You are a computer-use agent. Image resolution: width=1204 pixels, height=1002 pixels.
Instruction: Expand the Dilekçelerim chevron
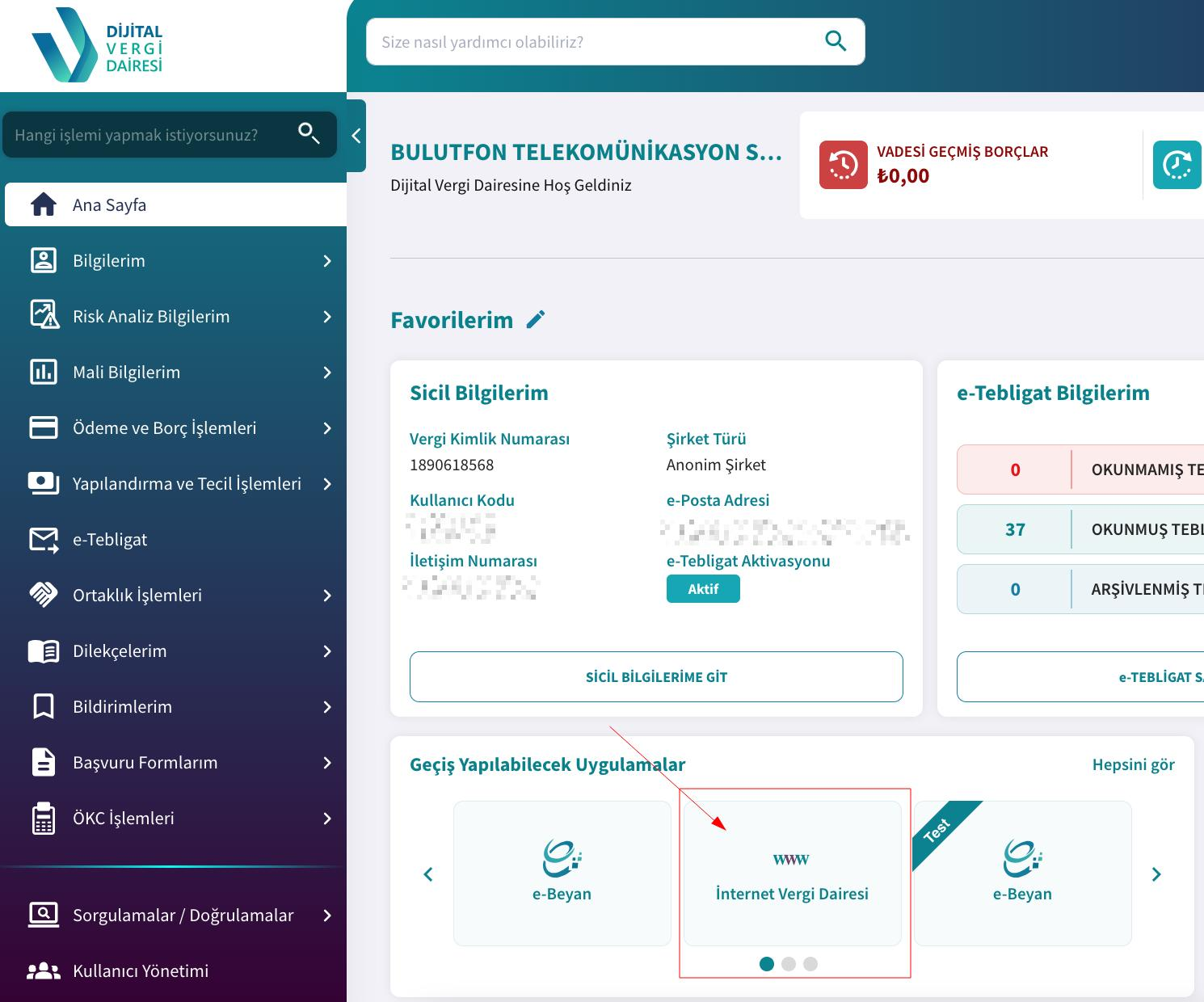tap(327, 651)
